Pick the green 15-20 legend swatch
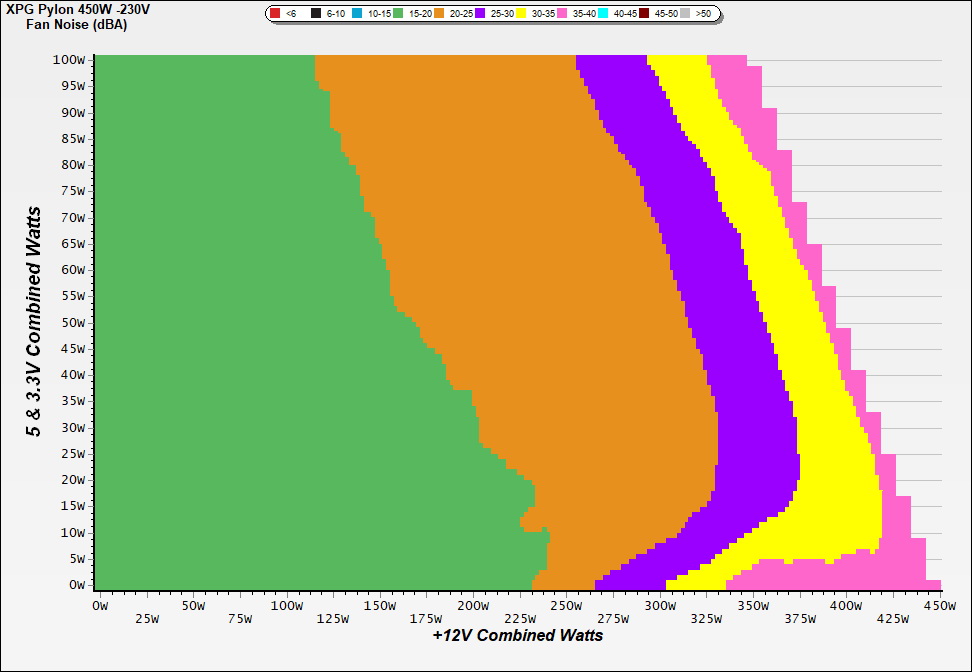The height and width of the screenshot is (672, 972). [398, 14]
